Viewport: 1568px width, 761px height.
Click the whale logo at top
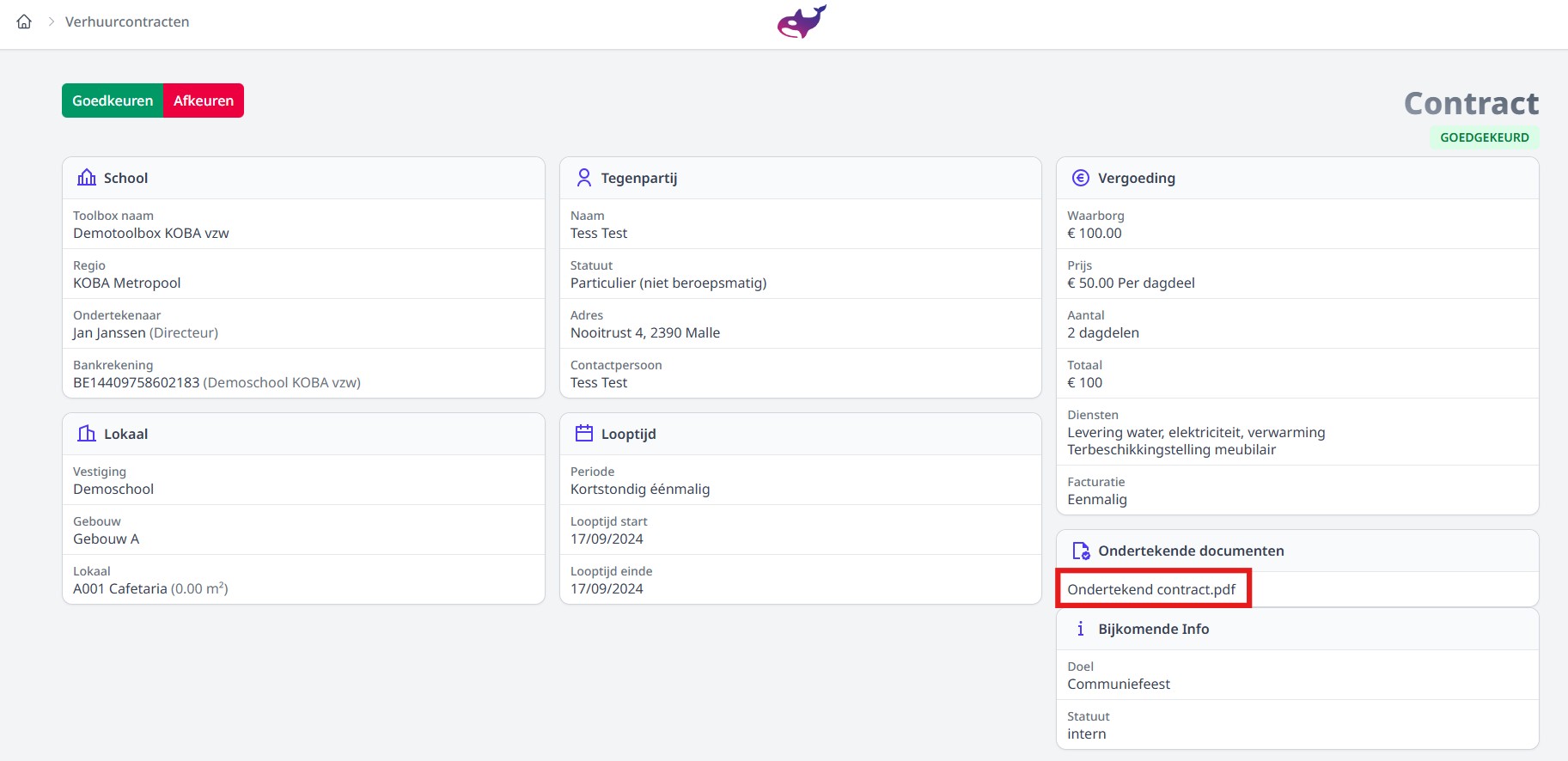coord(801,21)
